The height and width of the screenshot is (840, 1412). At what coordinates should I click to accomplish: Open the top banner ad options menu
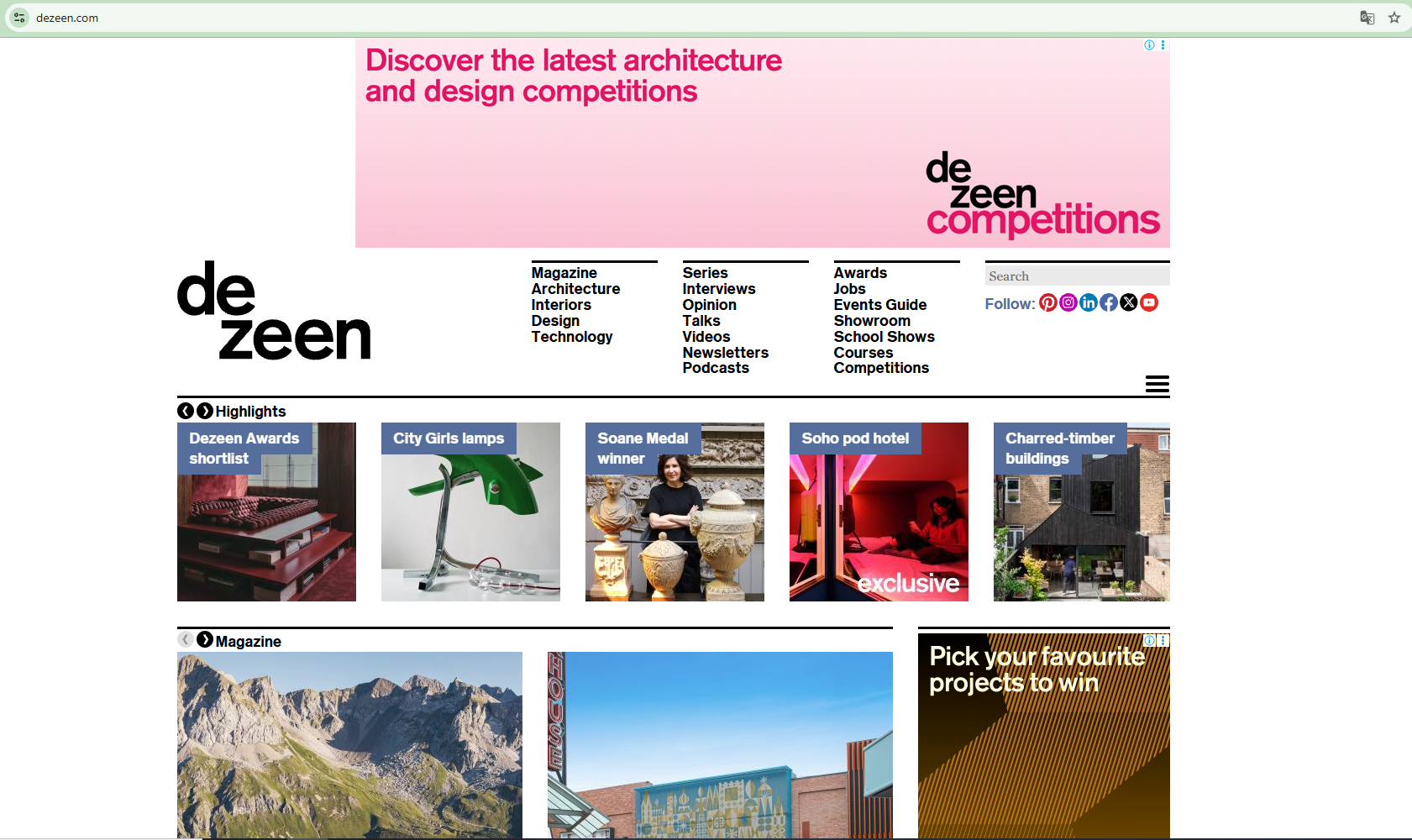coord(1163,45)
